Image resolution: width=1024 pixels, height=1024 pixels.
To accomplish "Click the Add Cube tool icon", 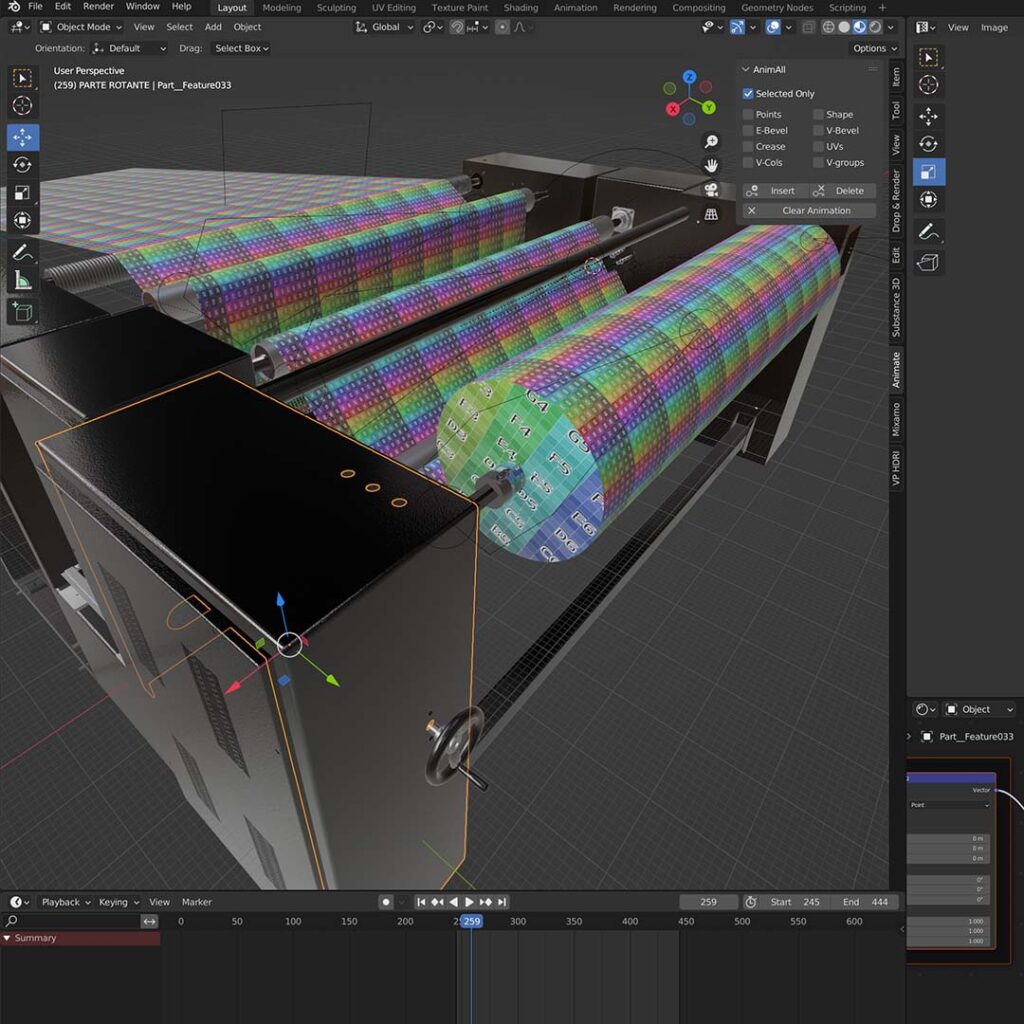I will (x=22, y=312).
